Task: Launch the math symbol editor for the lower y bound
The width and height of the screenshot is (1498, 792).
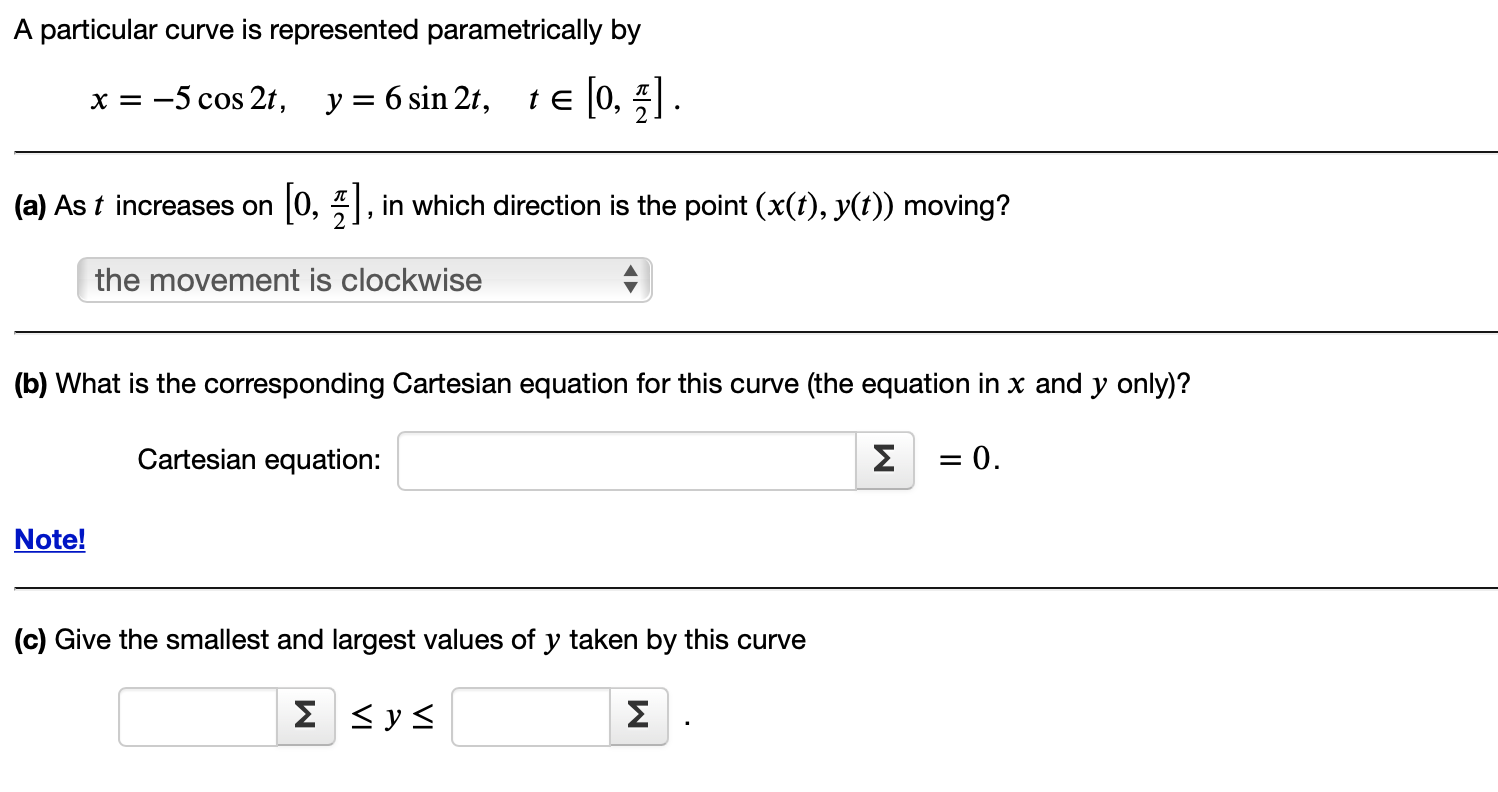Action: coord(305,716)
